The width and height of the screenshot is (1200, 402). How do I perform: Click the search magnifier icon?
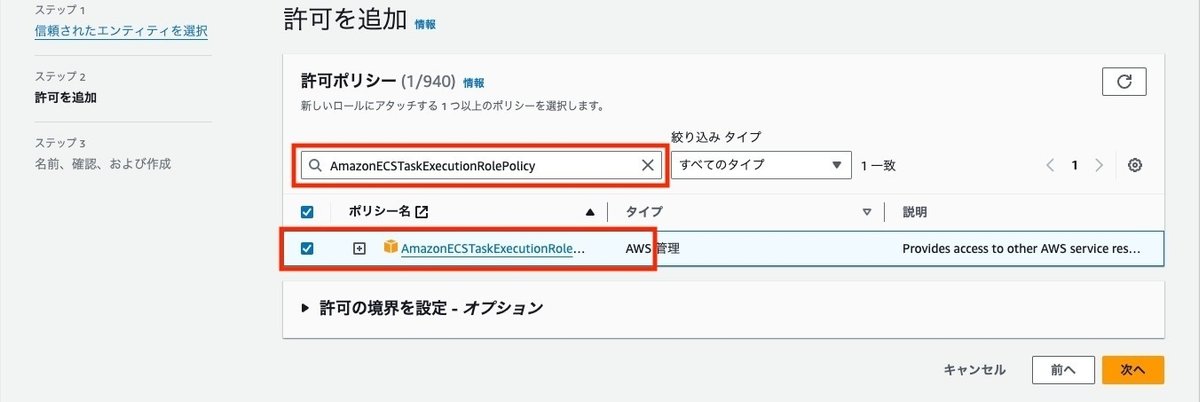pos(315,166)
